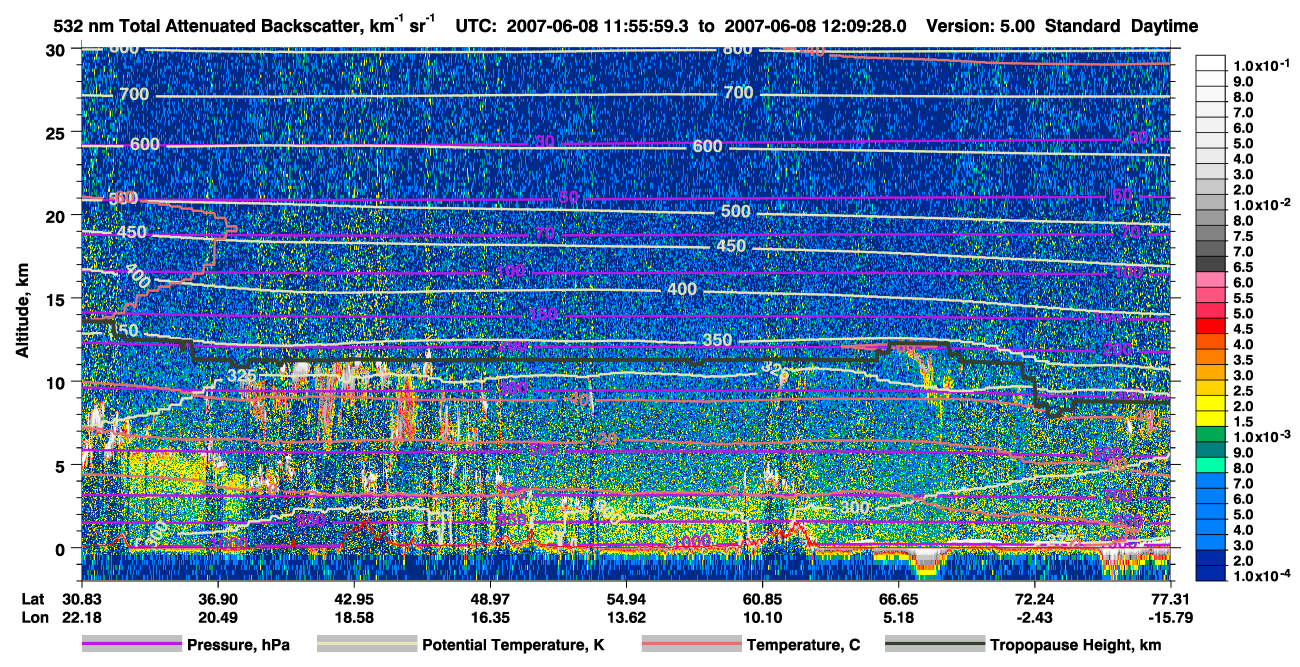1300x667 pixels.
Task: Click longitude value '16.35'
Action: click(x=489, y=617)
